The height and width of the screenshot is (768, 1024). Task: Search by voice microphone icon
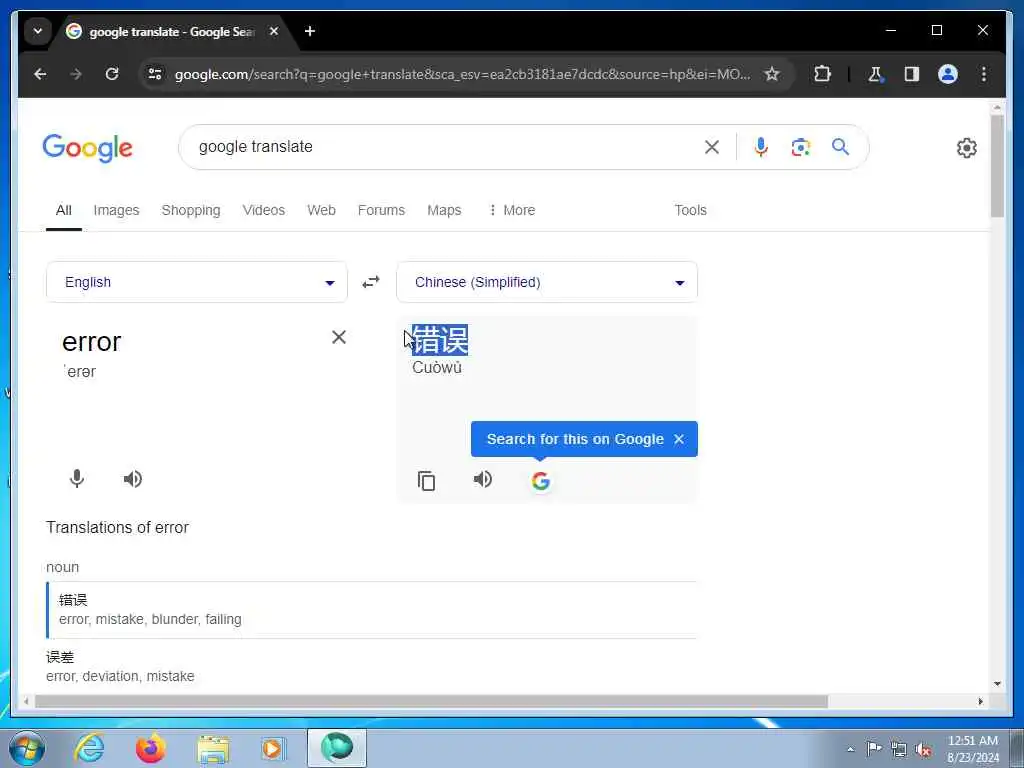tap(761, 147)
